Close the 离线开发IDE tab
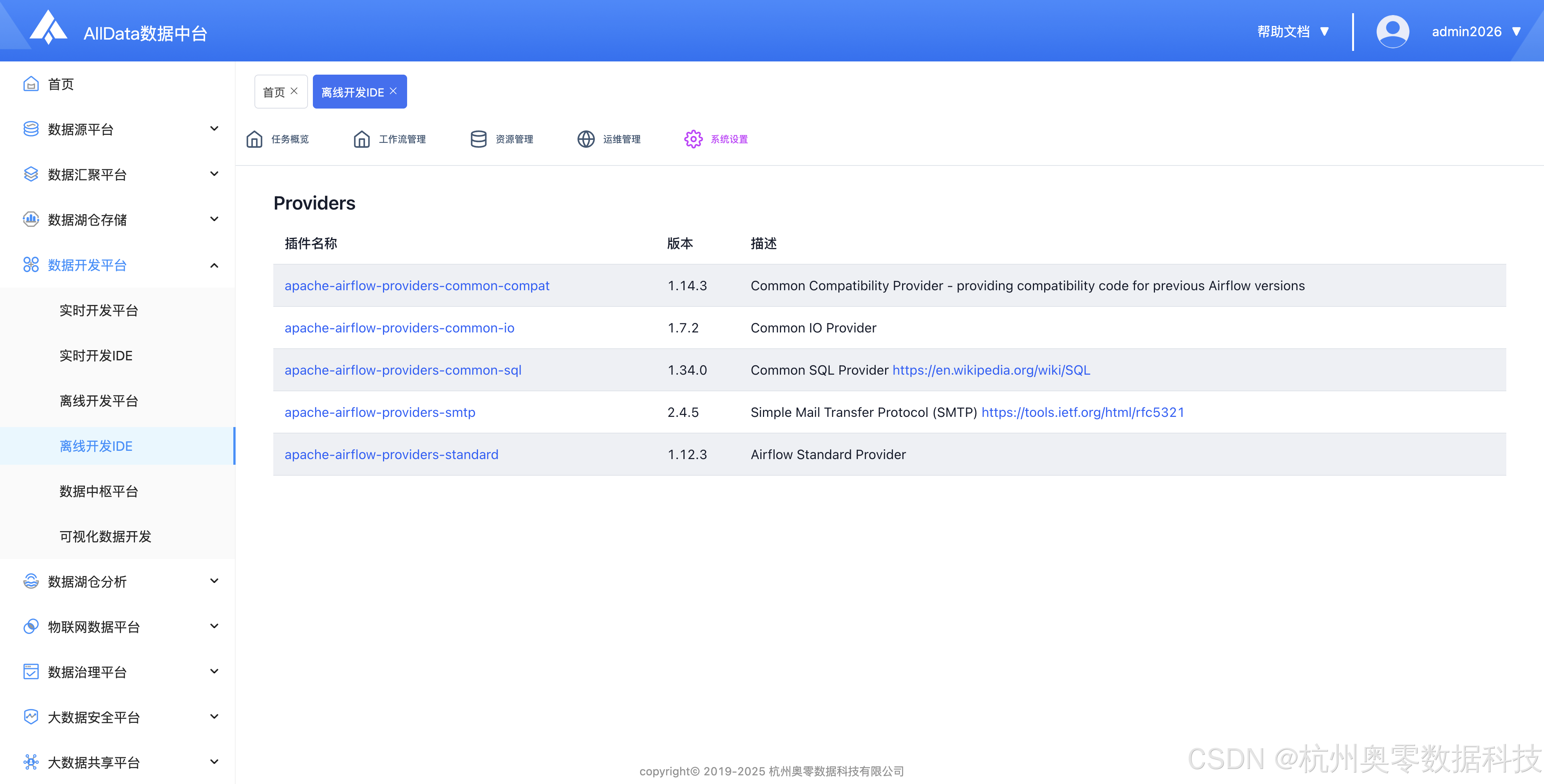The image size is (1544, 784). tap(393, 91)
